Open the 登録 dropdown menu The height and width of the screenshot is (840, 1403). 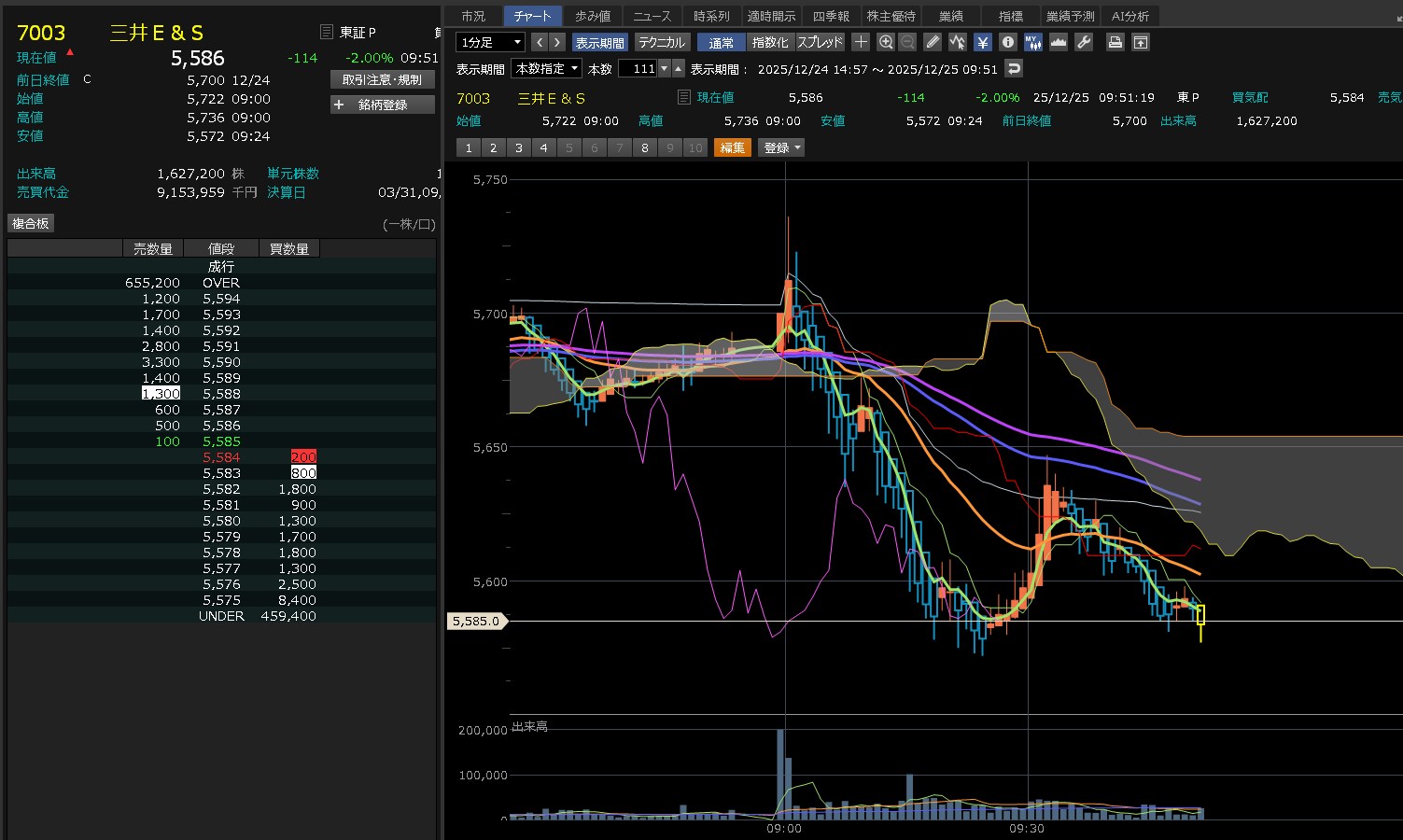(x=782, y=147)
